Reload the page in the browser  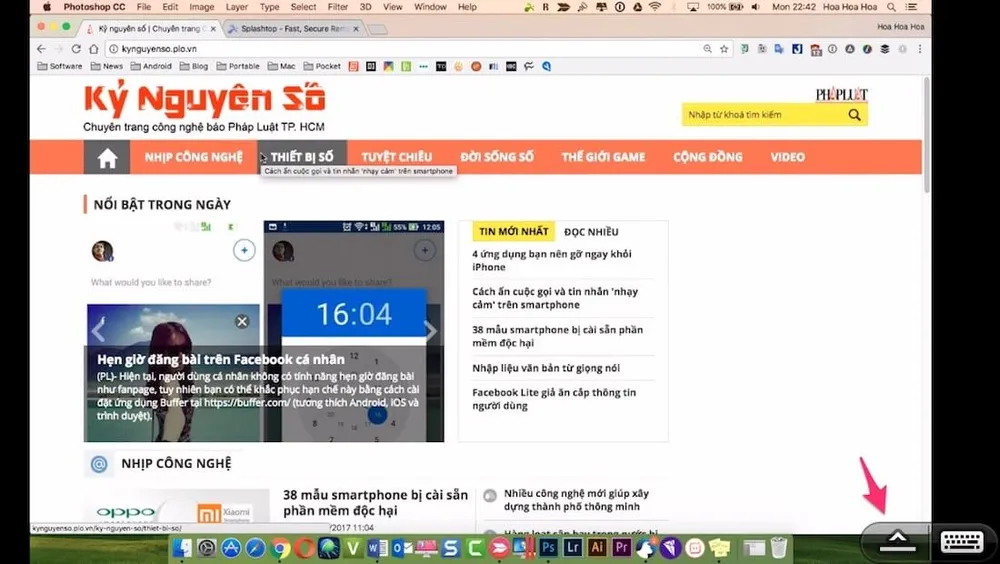(x=76, y=48)
